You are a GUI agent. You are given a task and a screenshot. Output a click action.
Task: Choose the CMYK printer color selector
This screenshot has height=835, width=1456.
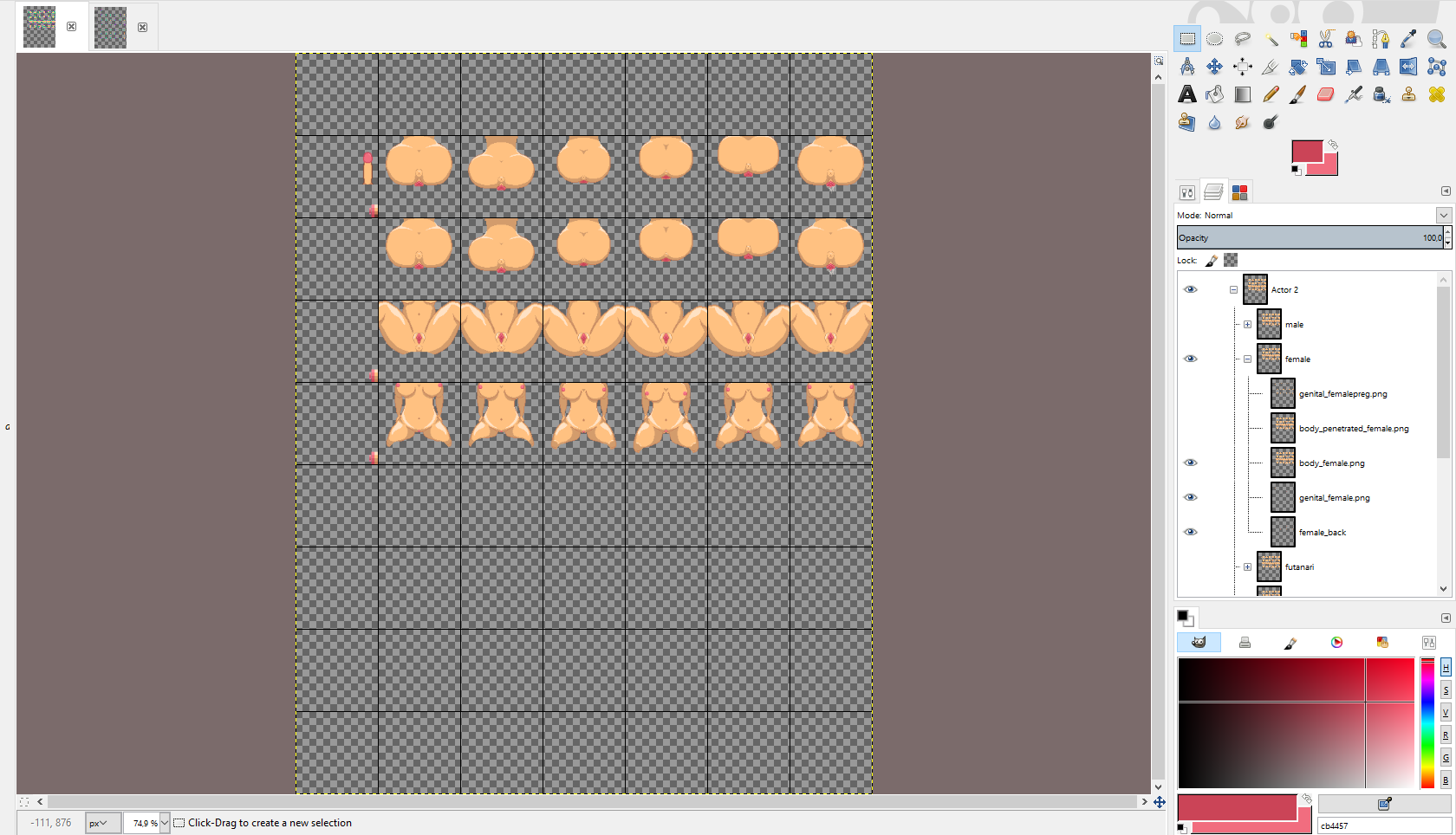pyautogui.click(x=1245, y=642)
